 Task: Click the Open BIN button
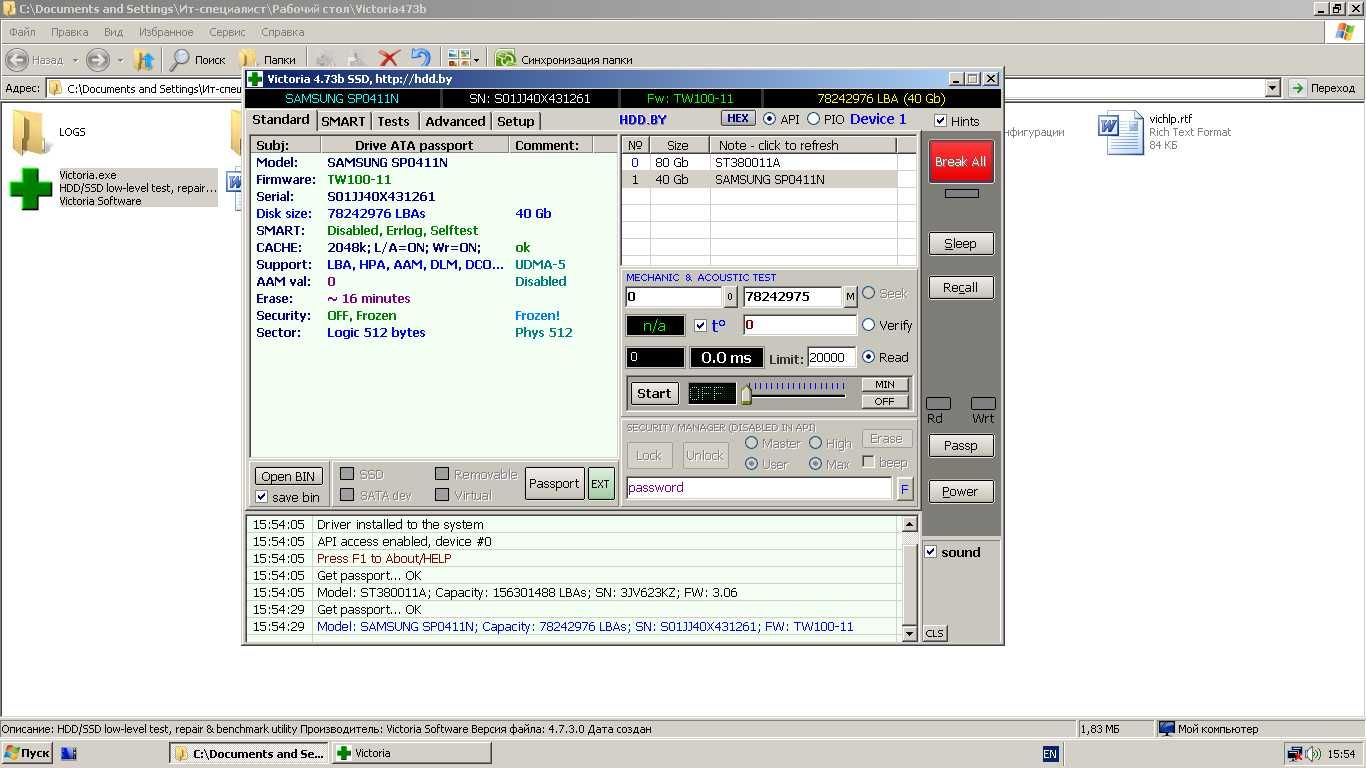(x=288, y=477)
